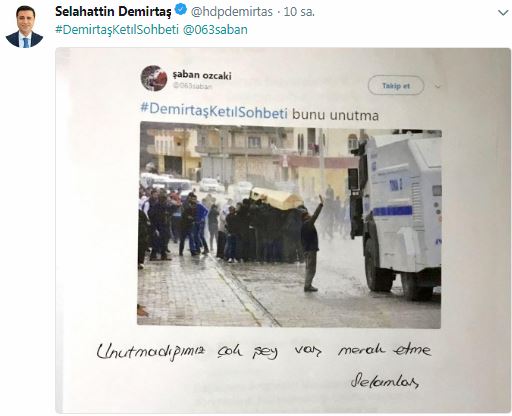512x416 pixels.
Task: Expand the tweet options chevron
Action: [503, 13]
